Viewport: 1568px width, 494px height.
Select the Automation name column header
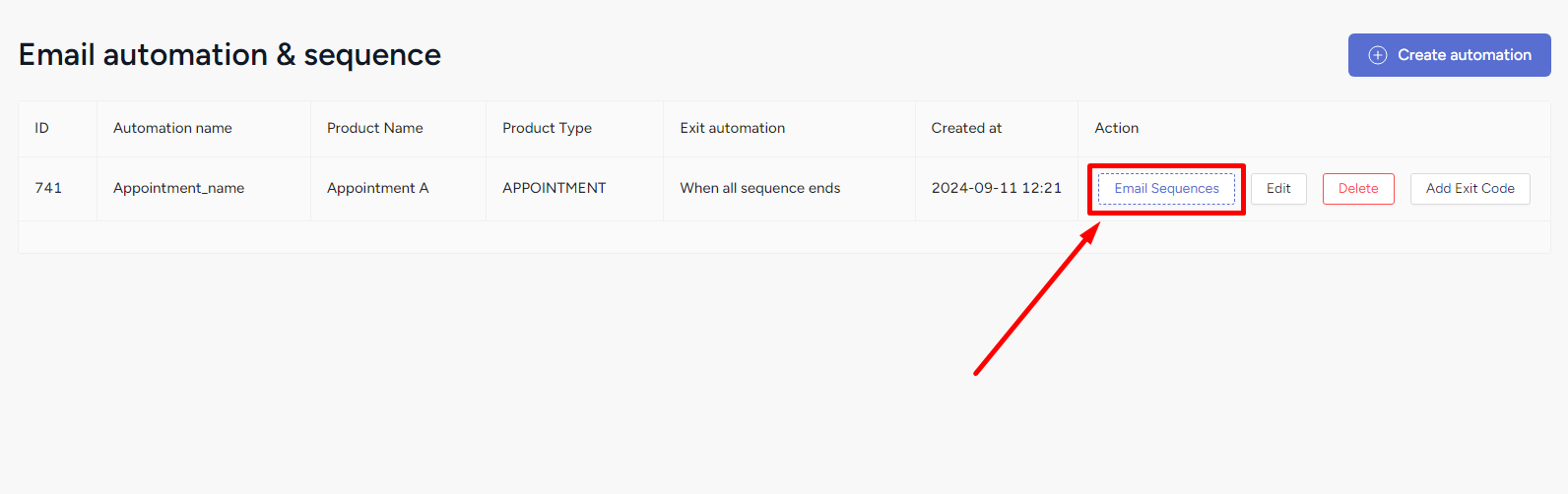[x=172, y=128]
